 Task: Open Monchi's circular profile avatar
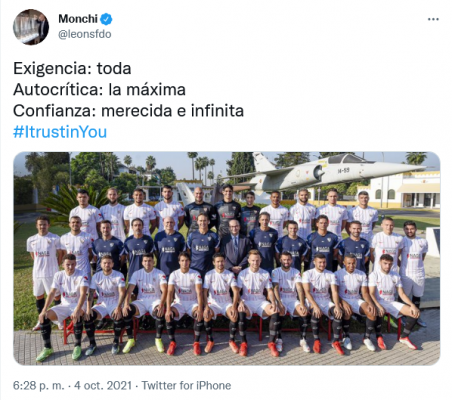[31, 27]
